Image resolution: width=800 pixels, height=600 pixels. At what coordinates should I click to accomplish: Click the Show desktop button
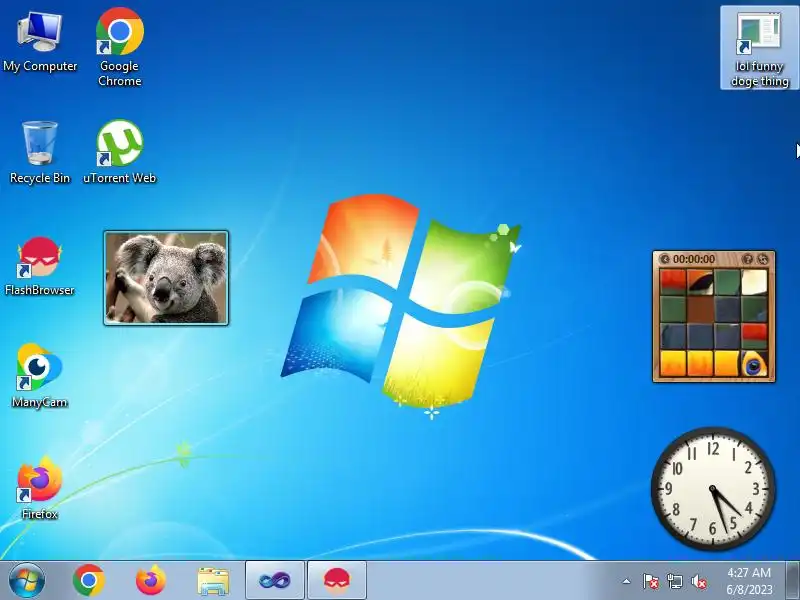tap(793, 581)
